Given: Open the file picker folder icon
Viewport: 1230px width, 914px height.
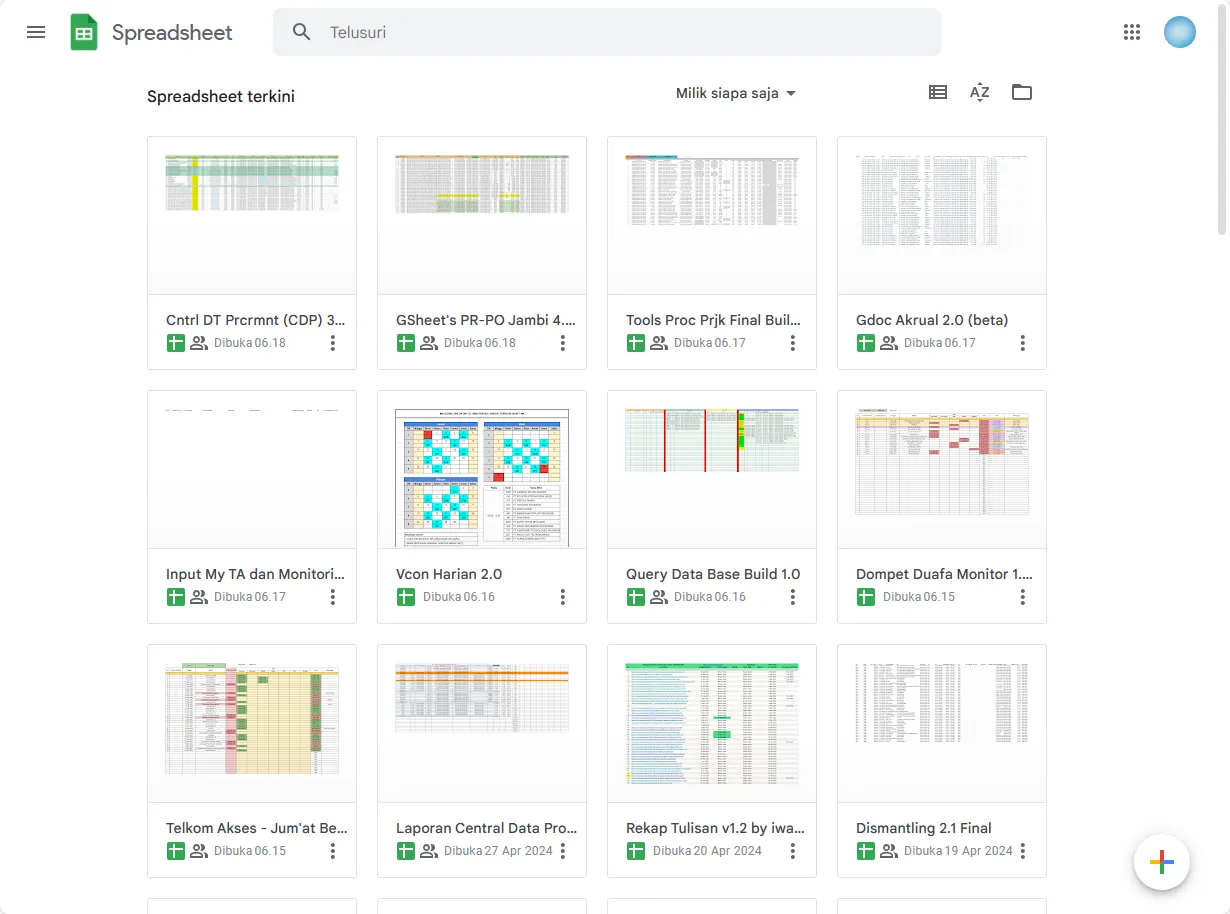Looking at the screenshot, I should pos(1021,93).
